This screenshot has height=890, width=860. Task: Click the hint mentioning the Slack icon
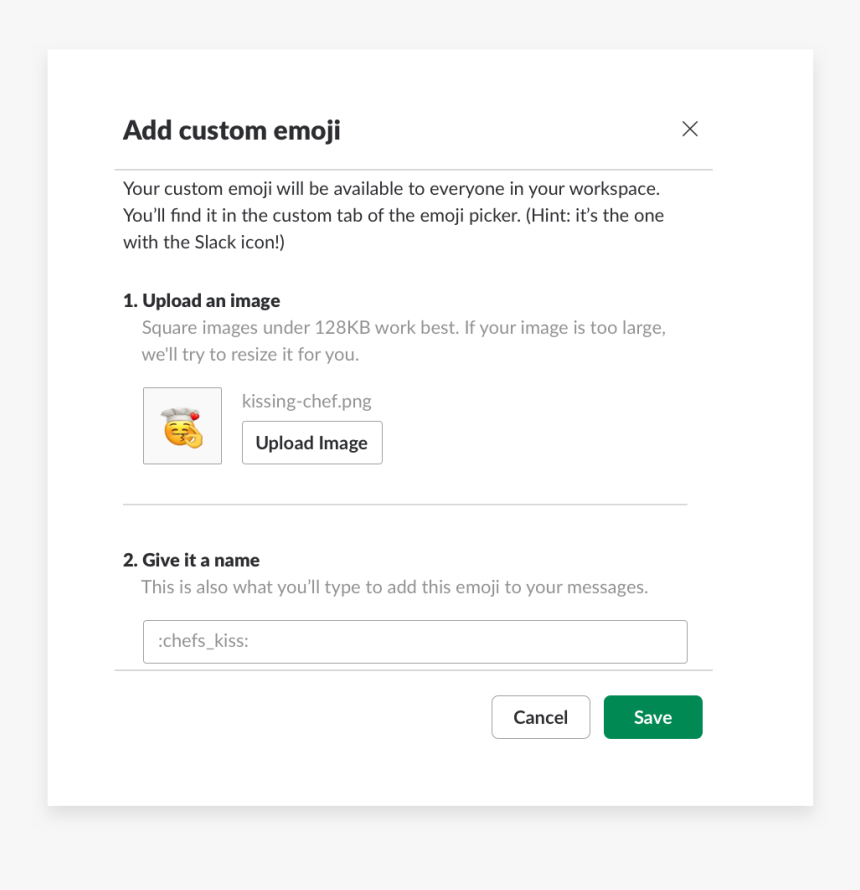click(204, 242)
